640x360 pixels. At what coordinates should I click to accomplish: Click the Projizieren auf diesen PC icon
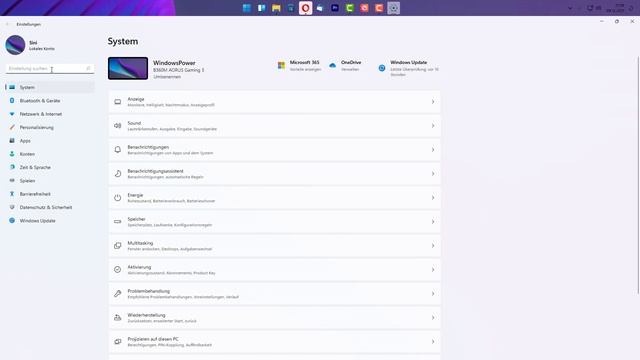click(x=118, y=342)
